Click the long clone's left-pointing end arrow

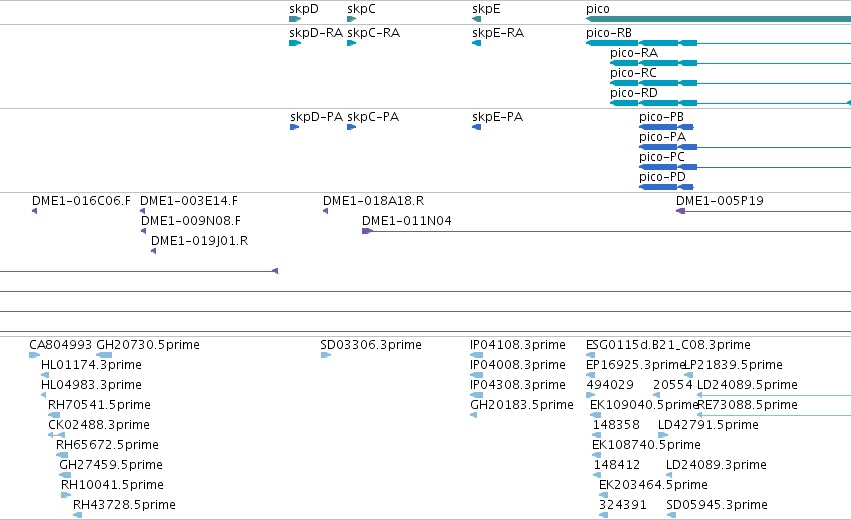pos(275,271)
